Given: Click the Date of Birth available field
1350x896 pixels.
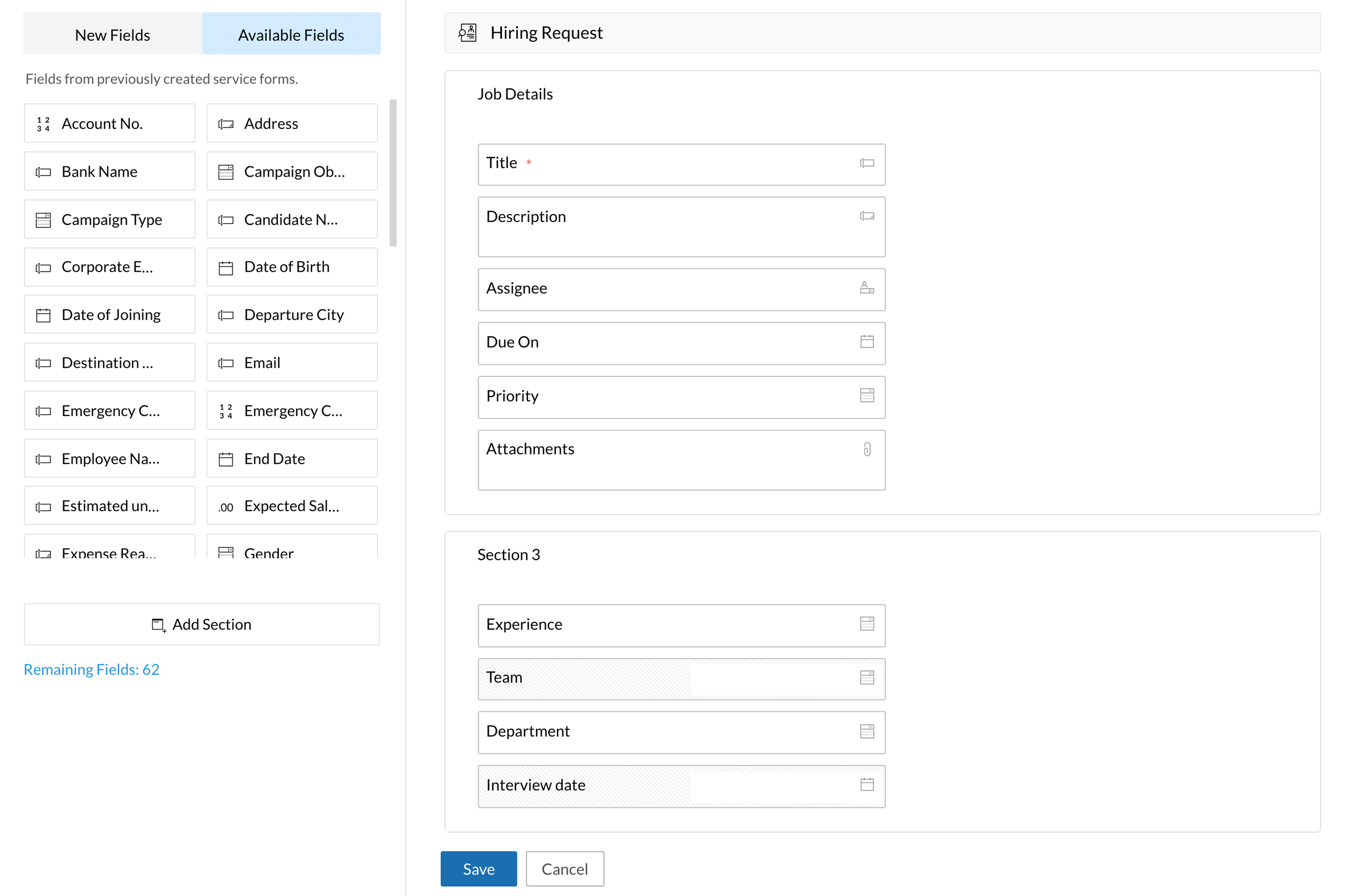Looking at the screenshot, I should (292, 267).
